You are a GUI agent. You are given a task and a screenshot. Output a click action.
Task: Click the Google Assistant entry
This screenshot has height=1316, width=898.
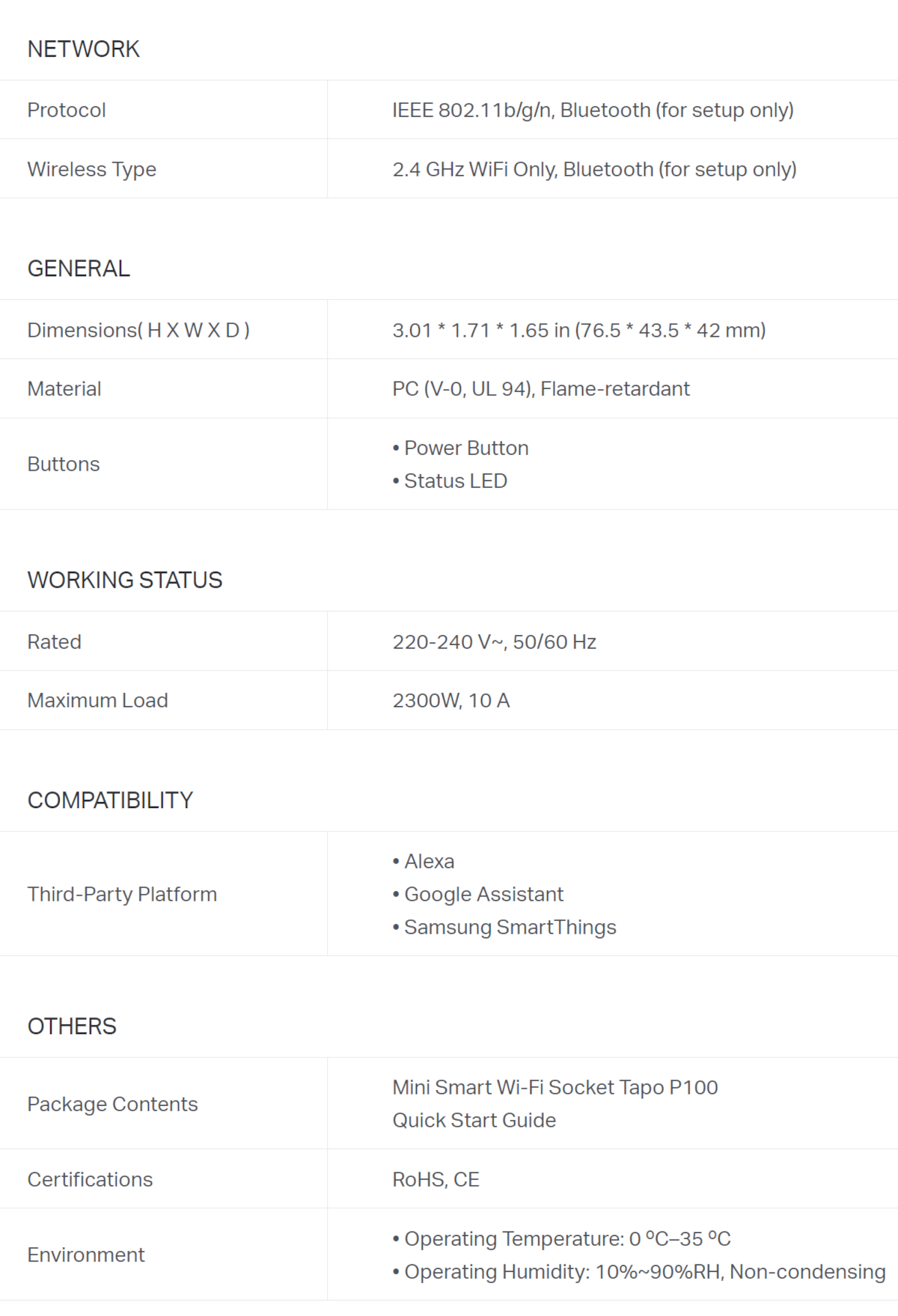tap(483, 895)
